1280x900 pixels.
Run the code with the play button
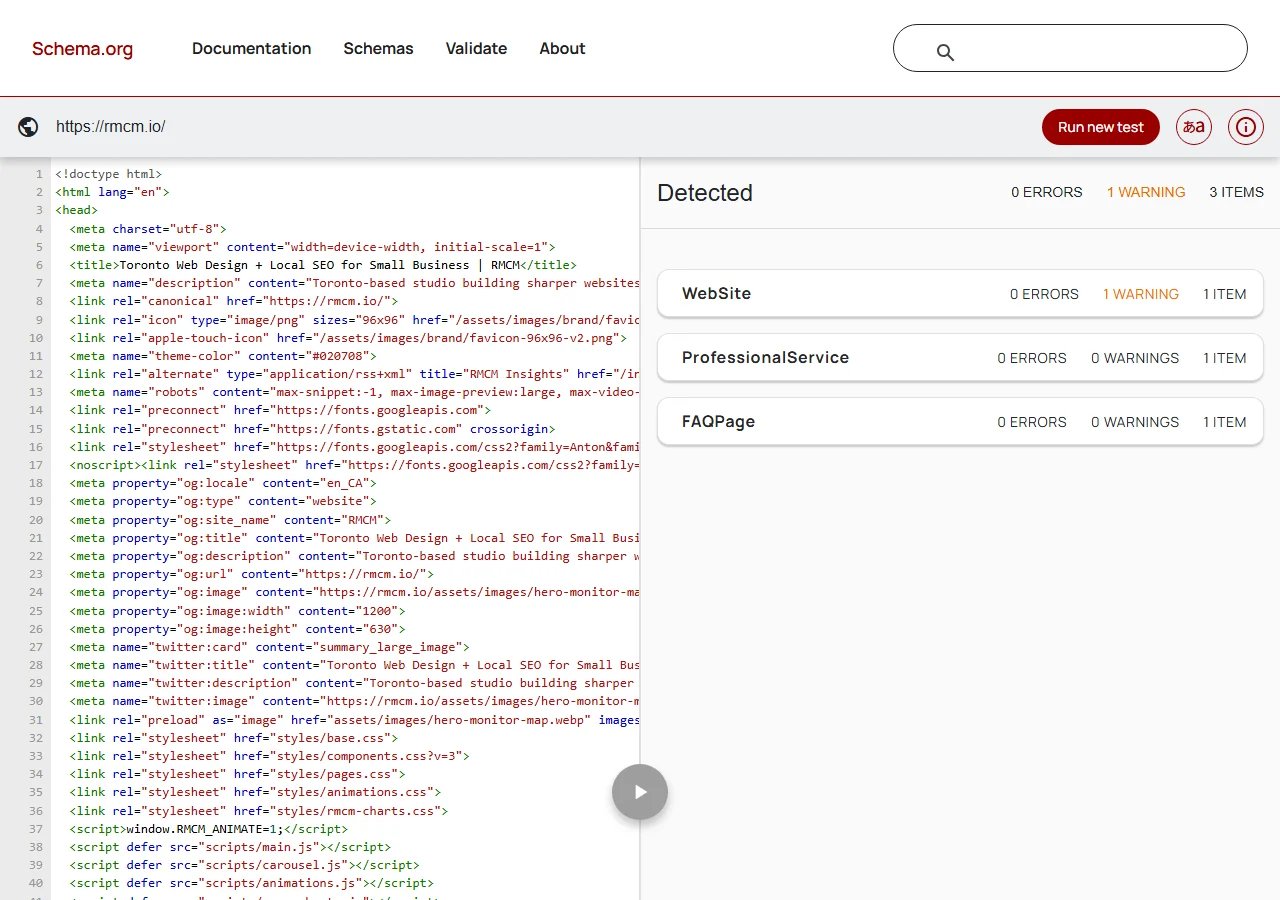(640, 792)
